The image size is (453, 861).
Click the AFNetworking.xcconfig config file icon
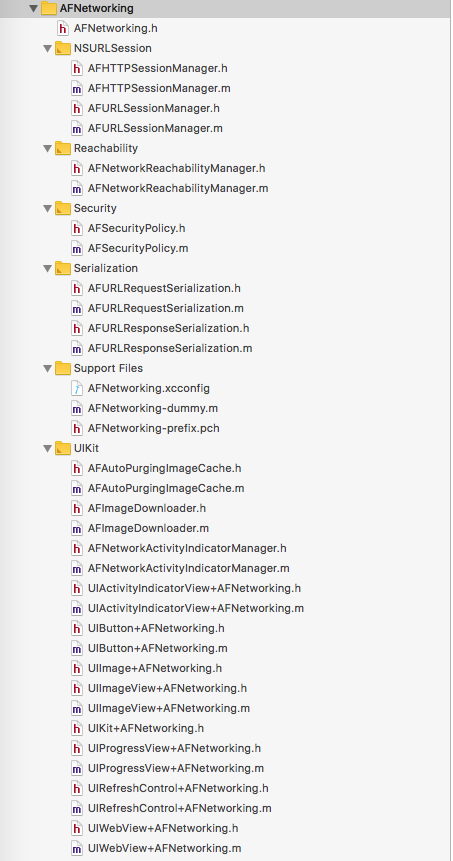pos(77,389)
